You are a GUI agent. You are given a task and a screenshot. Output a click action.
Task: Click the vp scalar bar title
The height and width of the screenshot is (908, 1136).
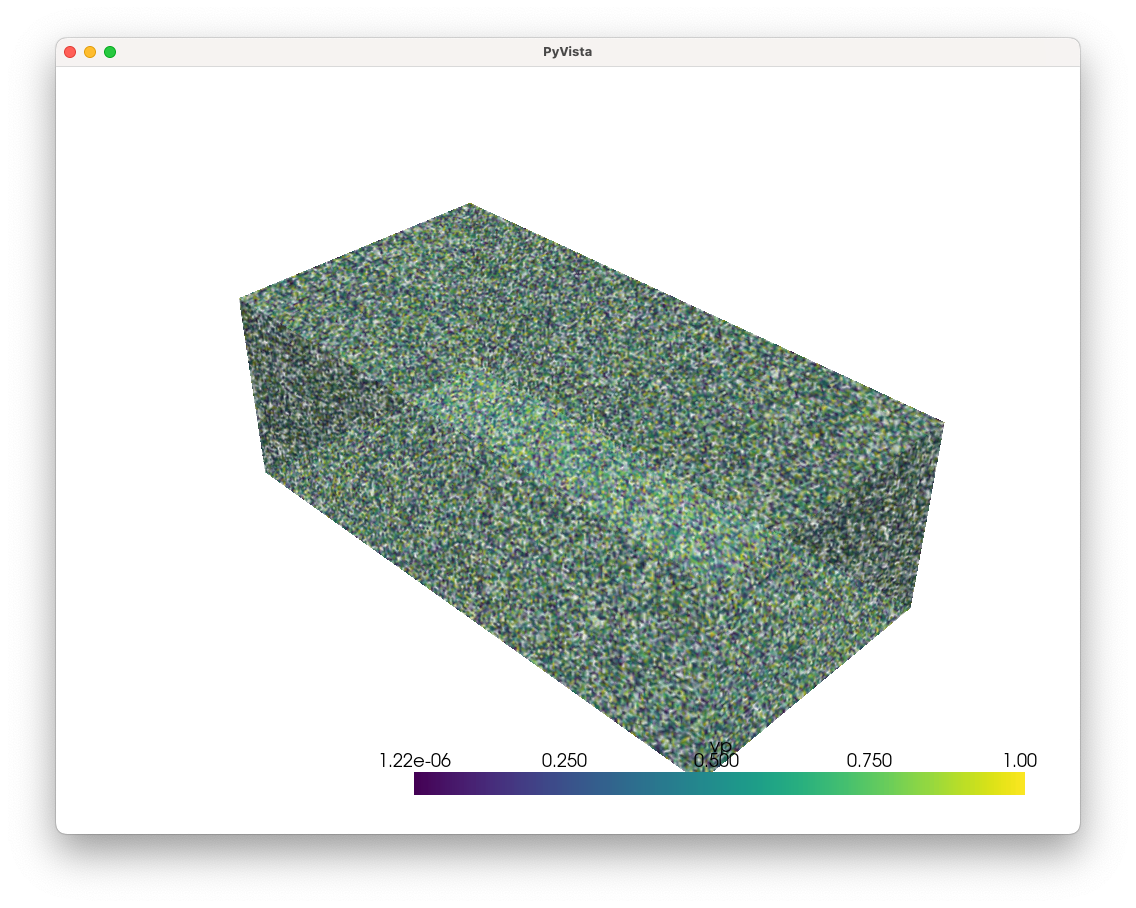click(718, 749)
